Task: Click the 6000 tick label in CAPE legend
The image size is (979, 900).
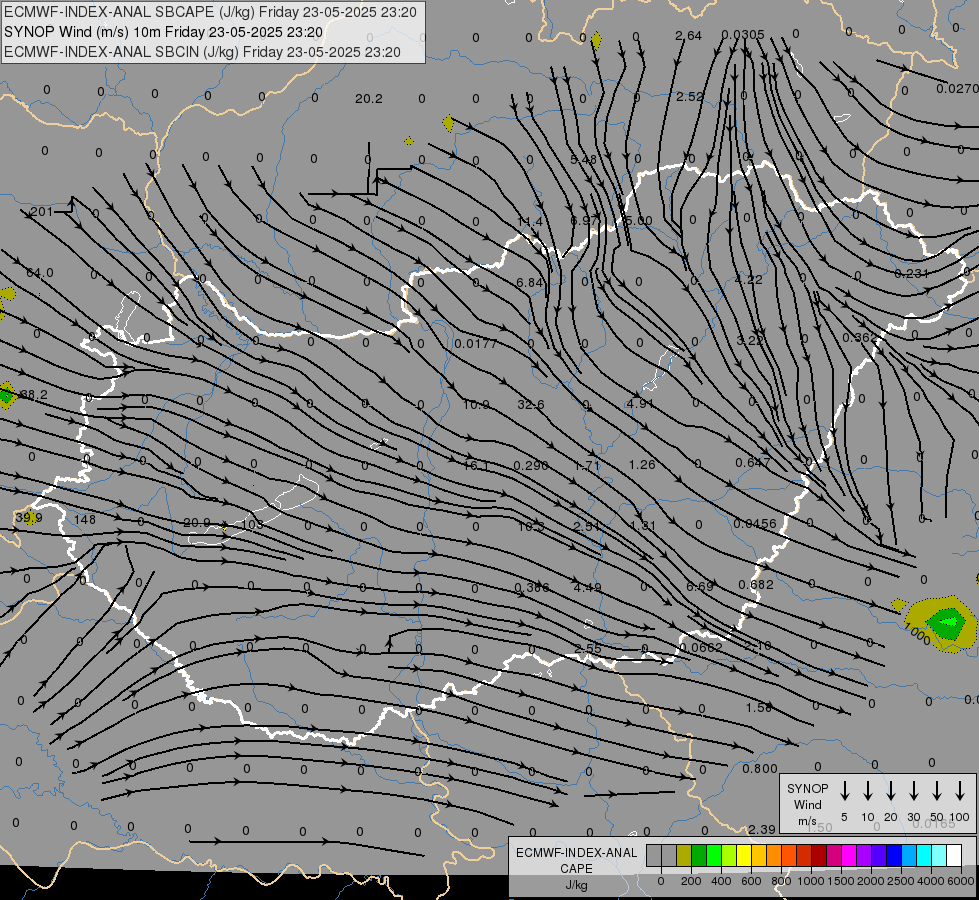Action: pos(962,881)
